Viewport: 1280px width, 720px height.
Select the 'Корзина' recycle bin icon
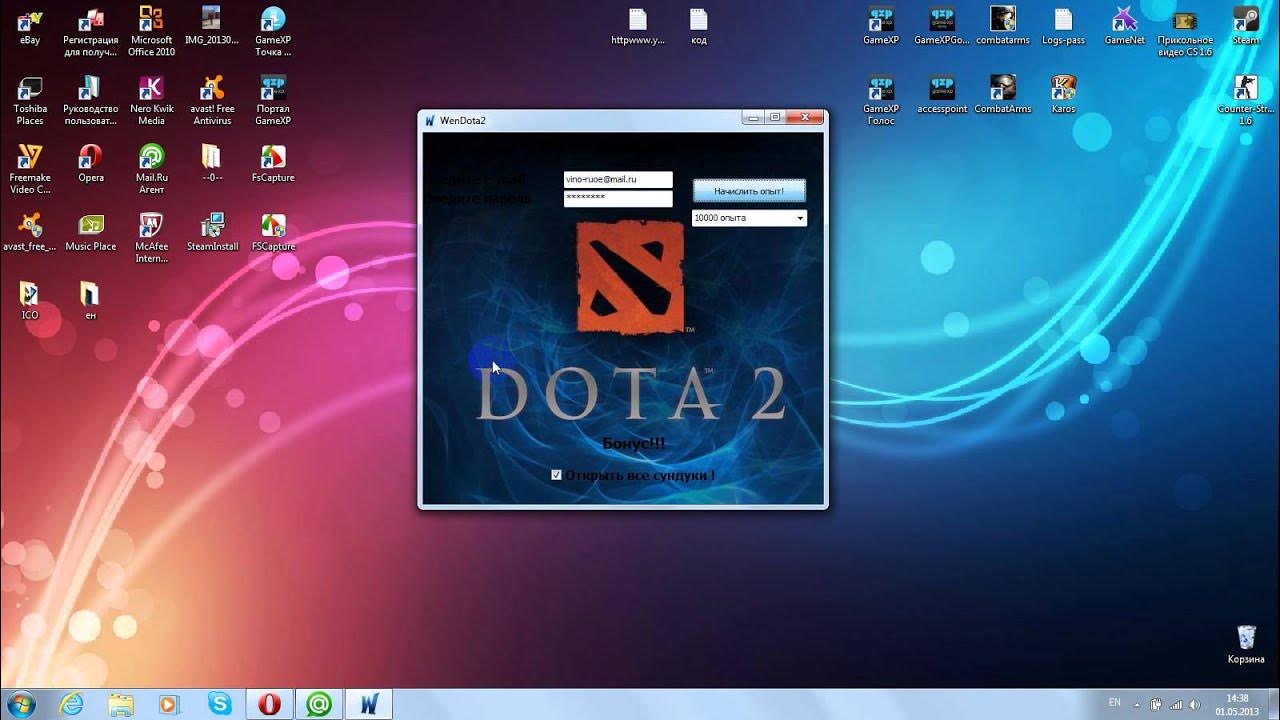[x=1246, y=644]
